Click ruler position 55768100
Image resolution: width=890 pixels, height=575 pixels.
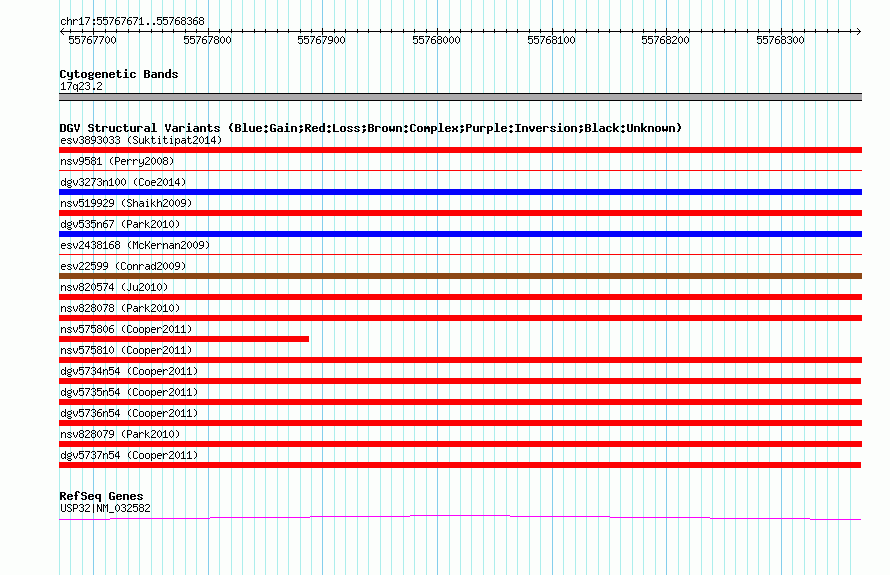tap(551, 40)
